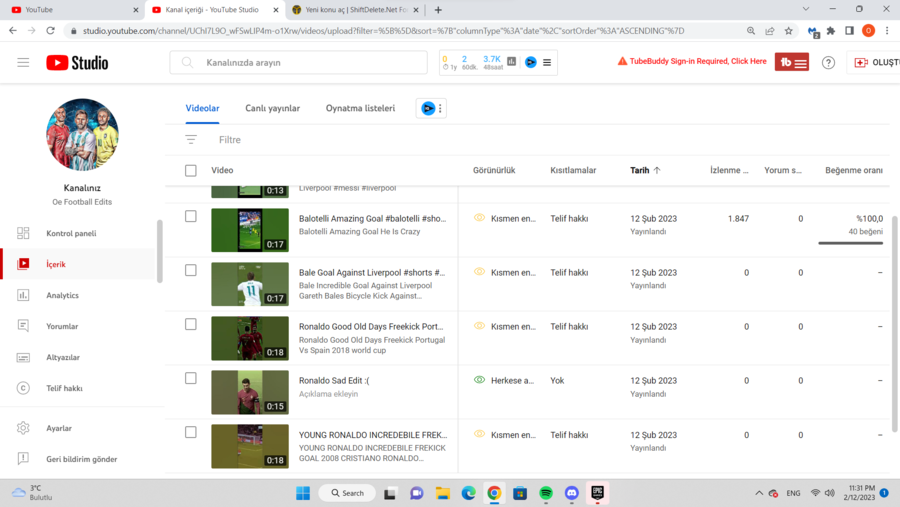
Task: Toggle the select-all videos checkbox
Action: point(191,171)
